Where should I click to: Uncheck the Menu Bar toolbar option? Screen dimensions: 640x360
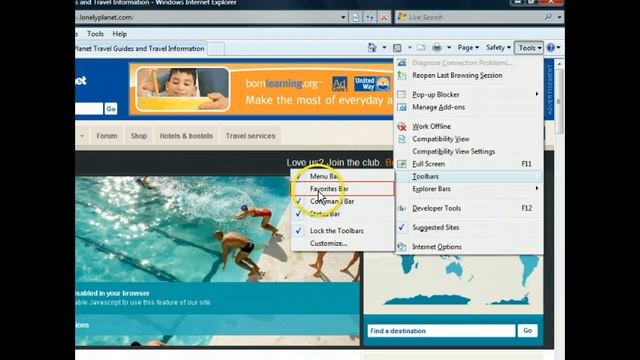point(342,176)
